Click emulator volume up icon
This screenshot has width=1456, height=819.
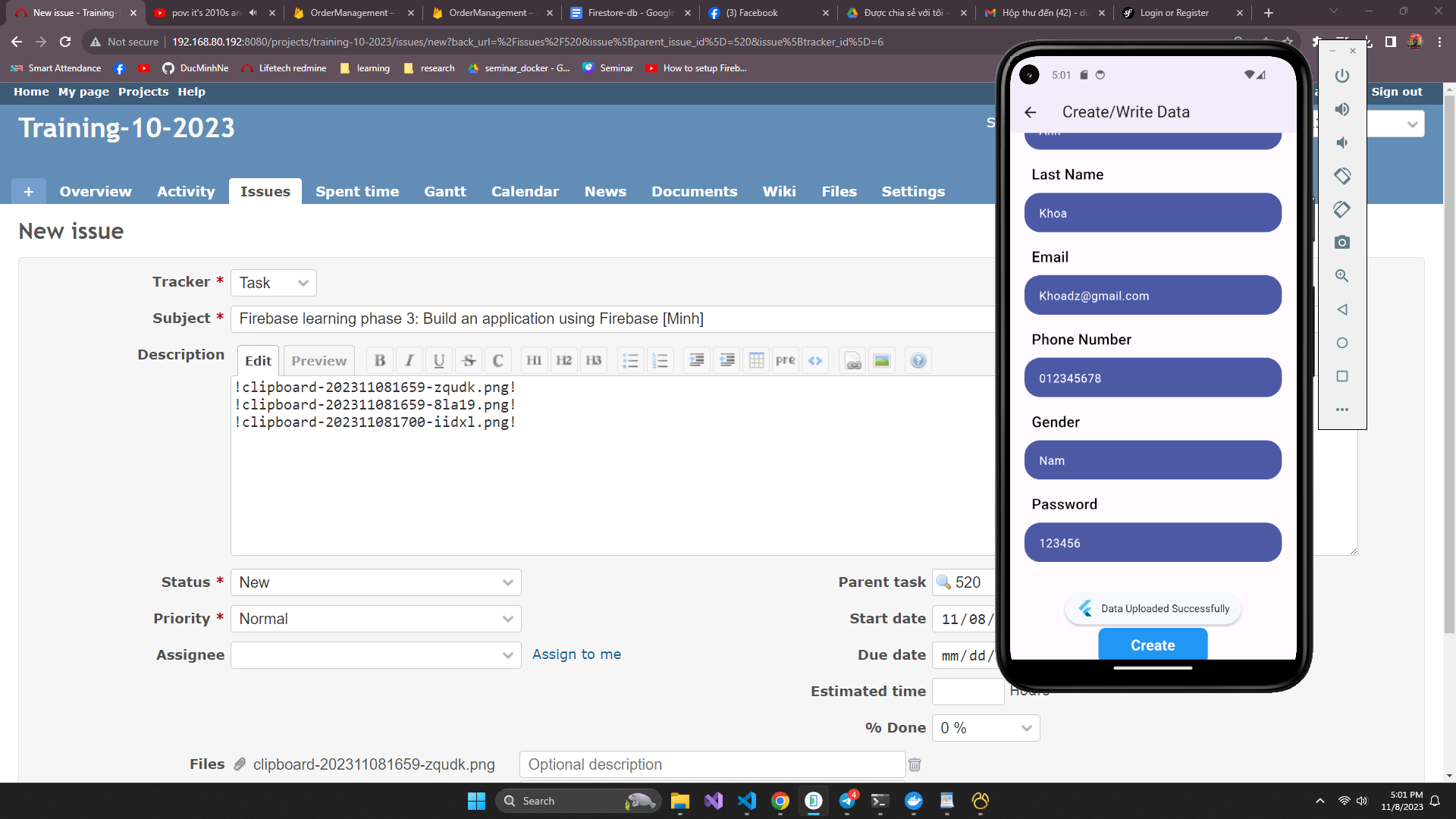(x=1341, y=109)
